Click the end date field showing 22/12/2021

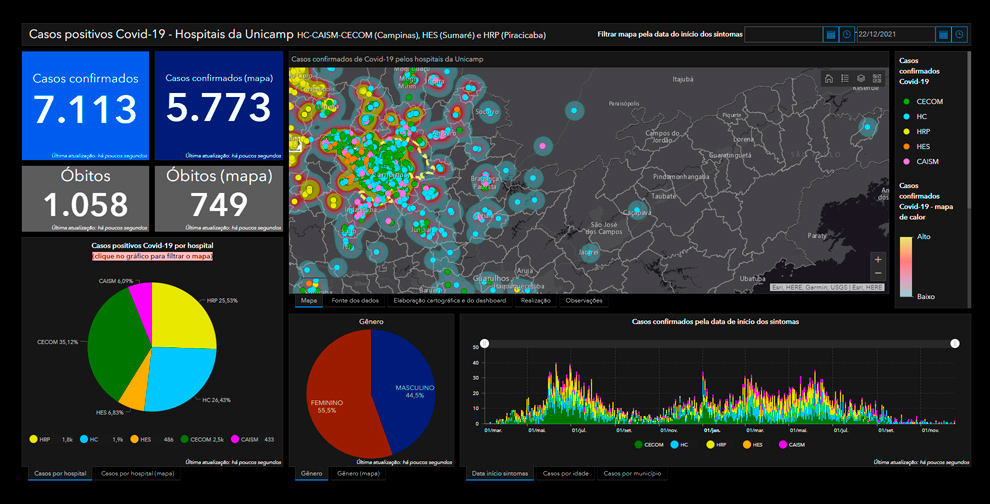click(894, 34)
